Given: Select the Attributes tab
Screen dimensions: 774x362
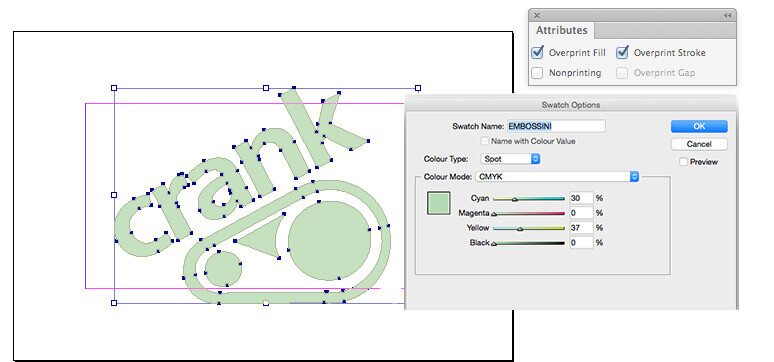Looking at the screenshot, I should pyautogui.click(x=562, y=30).
